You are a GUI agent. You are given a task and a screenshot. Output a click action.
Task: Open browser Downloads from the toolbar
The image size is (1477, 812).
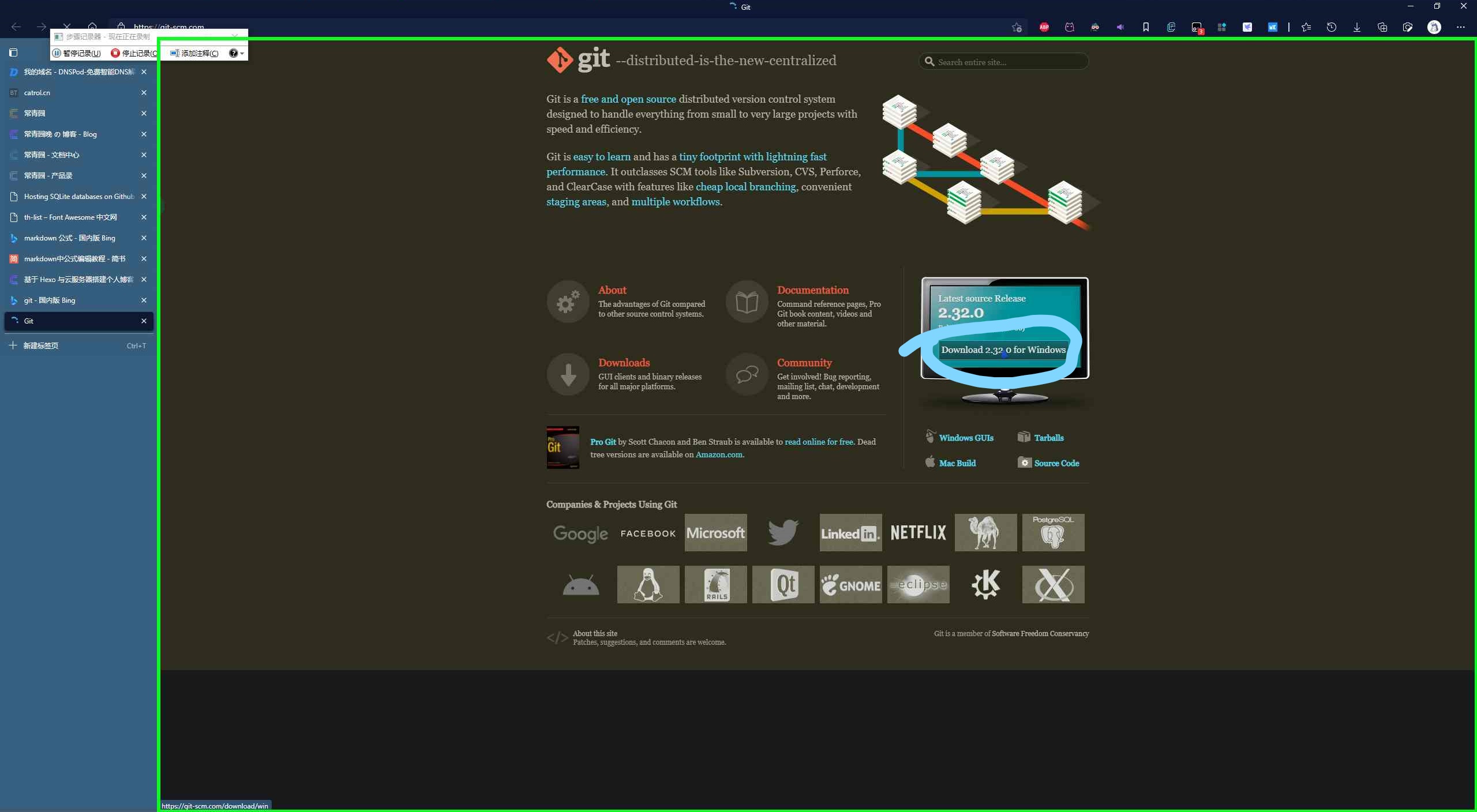coord(1356,27)
